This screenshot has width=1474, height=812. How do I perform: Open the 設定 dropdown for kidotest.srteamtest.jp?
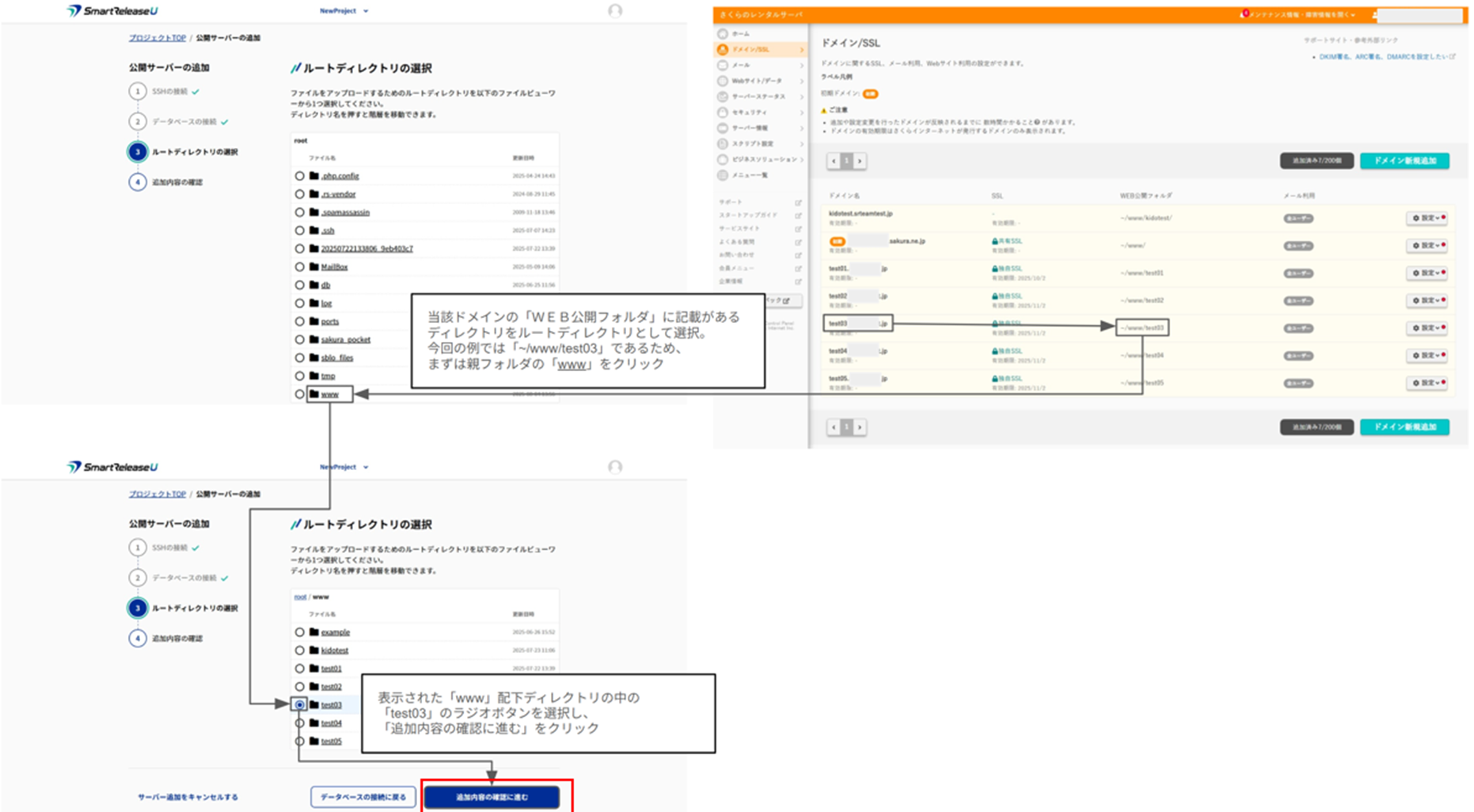tap(1427, 218)
